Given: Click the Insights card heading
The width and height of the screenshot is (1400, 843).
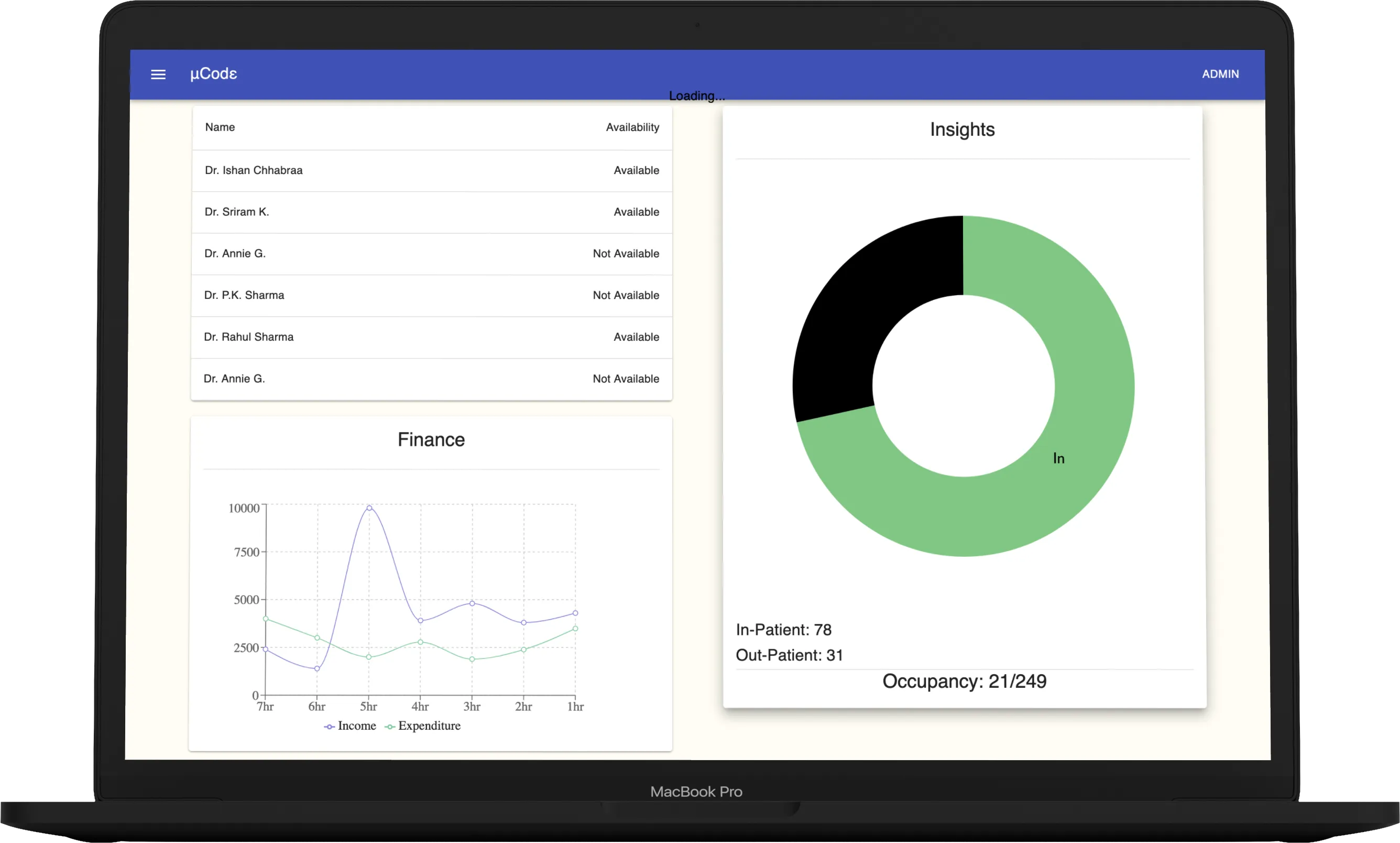Looking at the screenshot, I should (962, 129).
